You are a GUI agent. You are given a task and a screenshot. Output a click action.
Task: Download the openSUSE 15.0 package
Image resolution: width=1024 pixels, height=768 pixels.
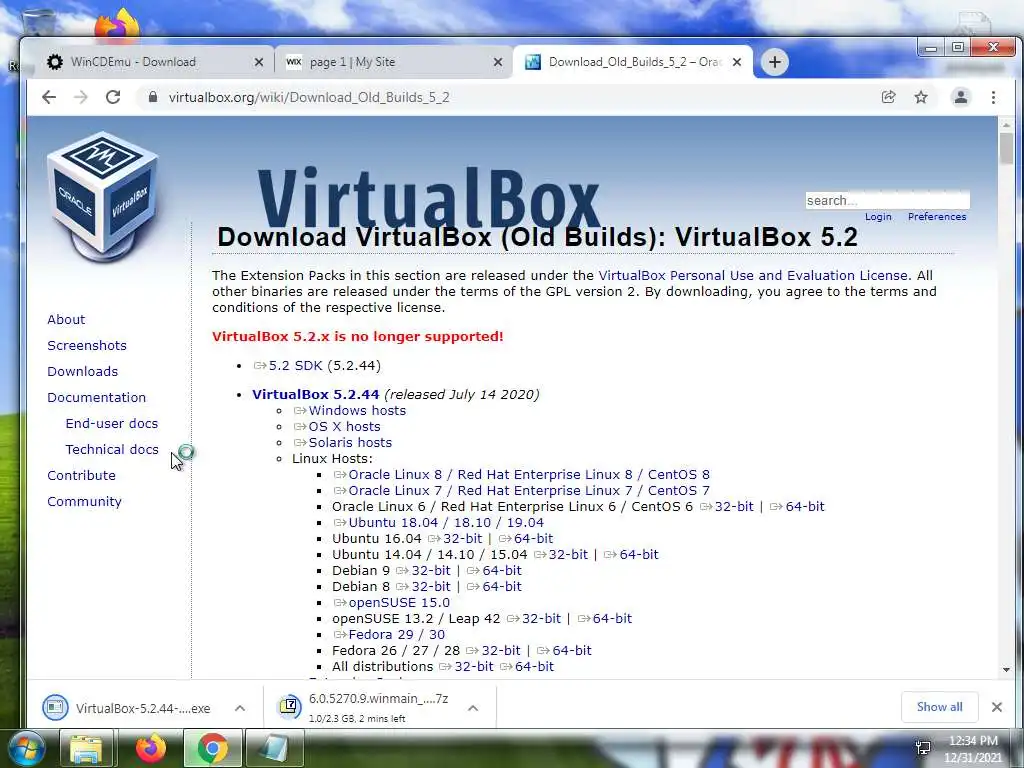(x=399, y=603)
